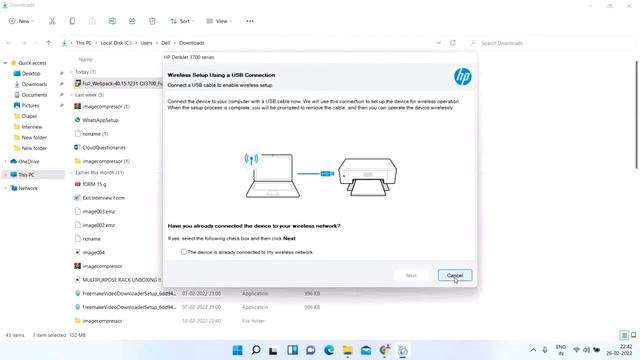Select Documents in Quick access
Viewport: 640px width, 360px height.
(35, 95)
